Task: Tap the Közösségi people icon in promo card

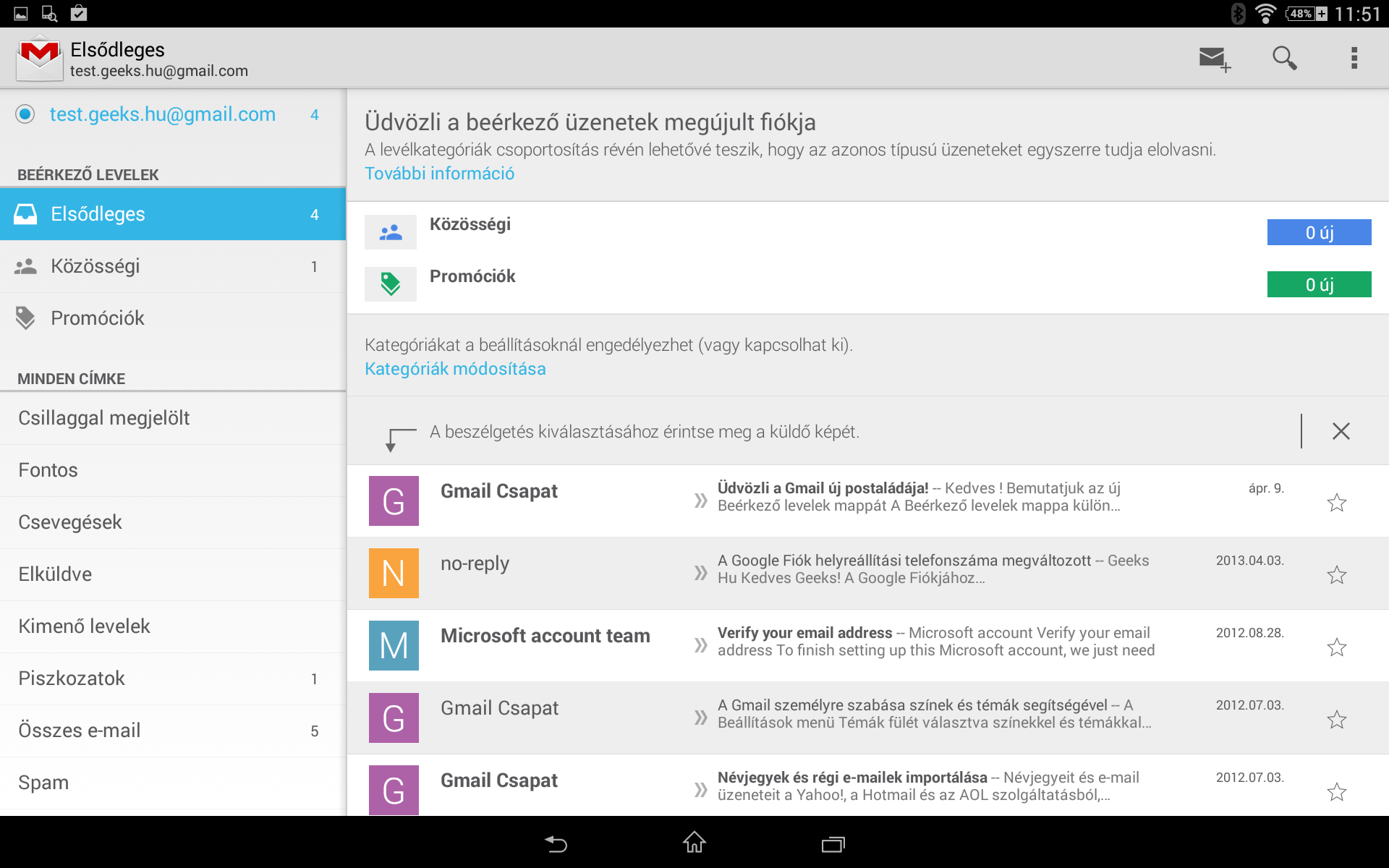Action: click(x=391, y=232)
